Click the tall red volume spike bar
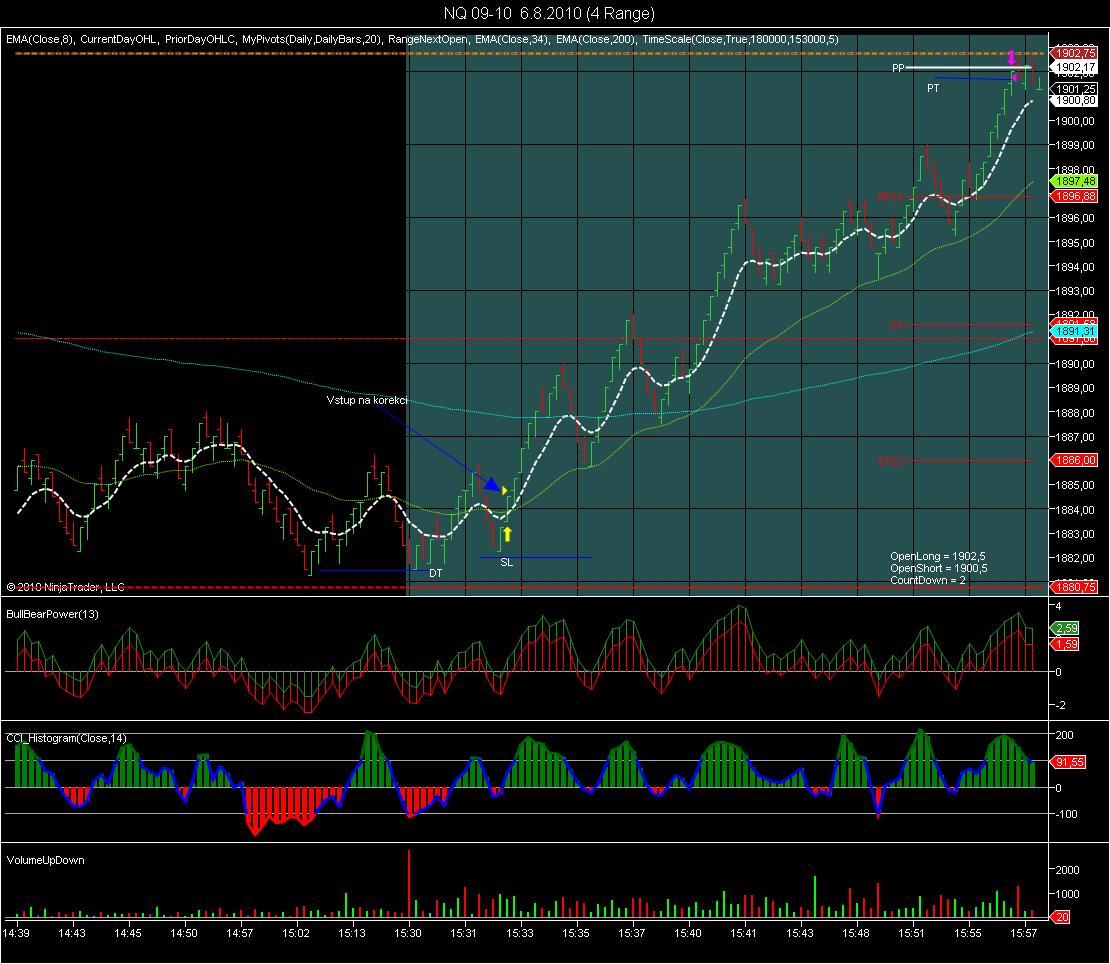This screenshot has height=964, width=1110. 409,883
